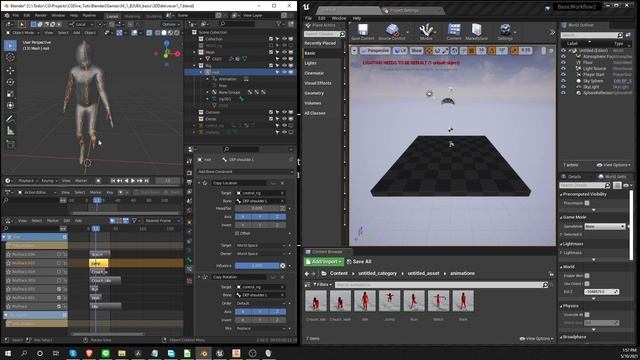Click the Windows Start button

8,353
